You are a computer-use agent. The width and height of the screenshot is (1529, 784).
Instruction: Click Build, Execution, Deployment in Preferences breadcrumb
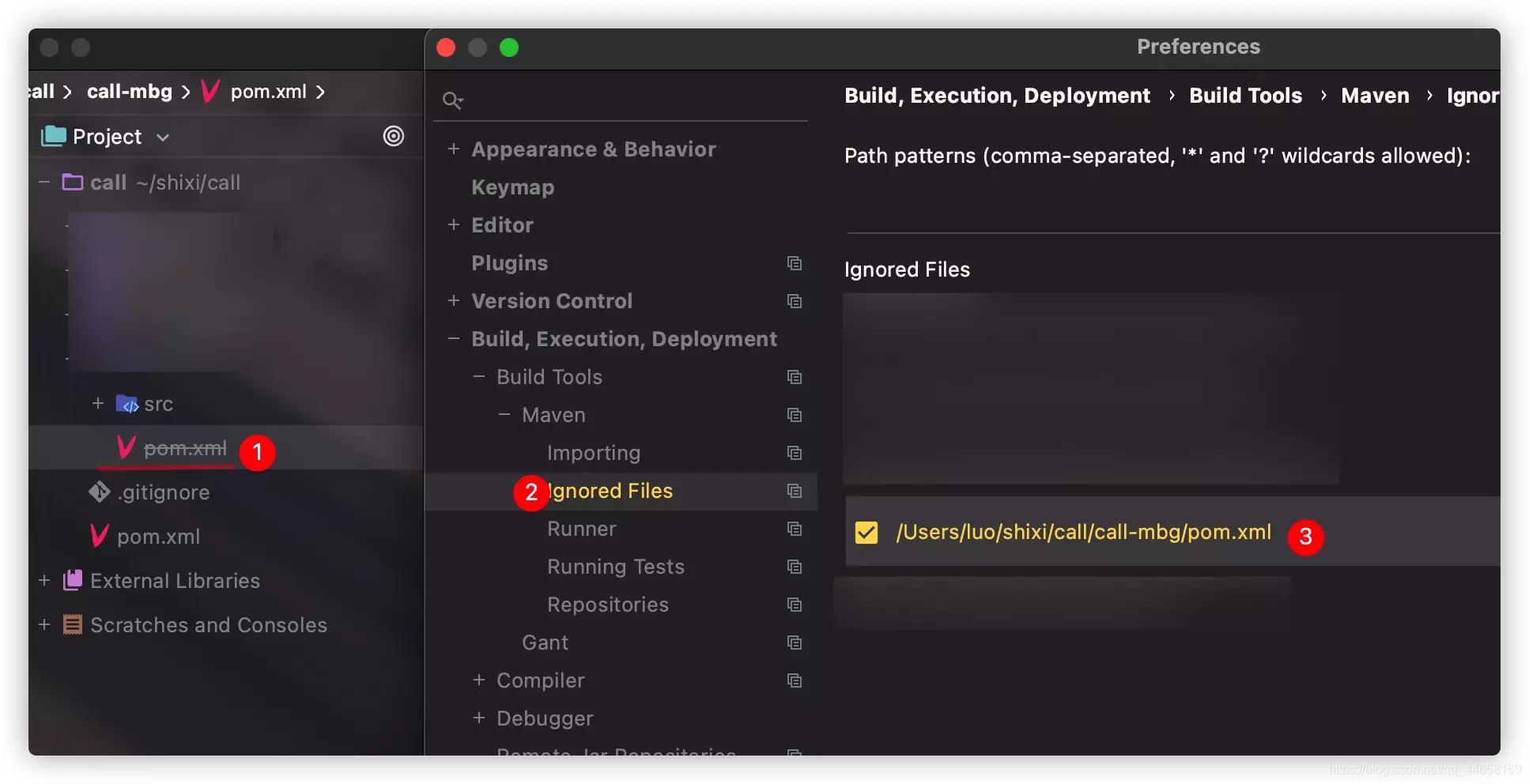997,96
